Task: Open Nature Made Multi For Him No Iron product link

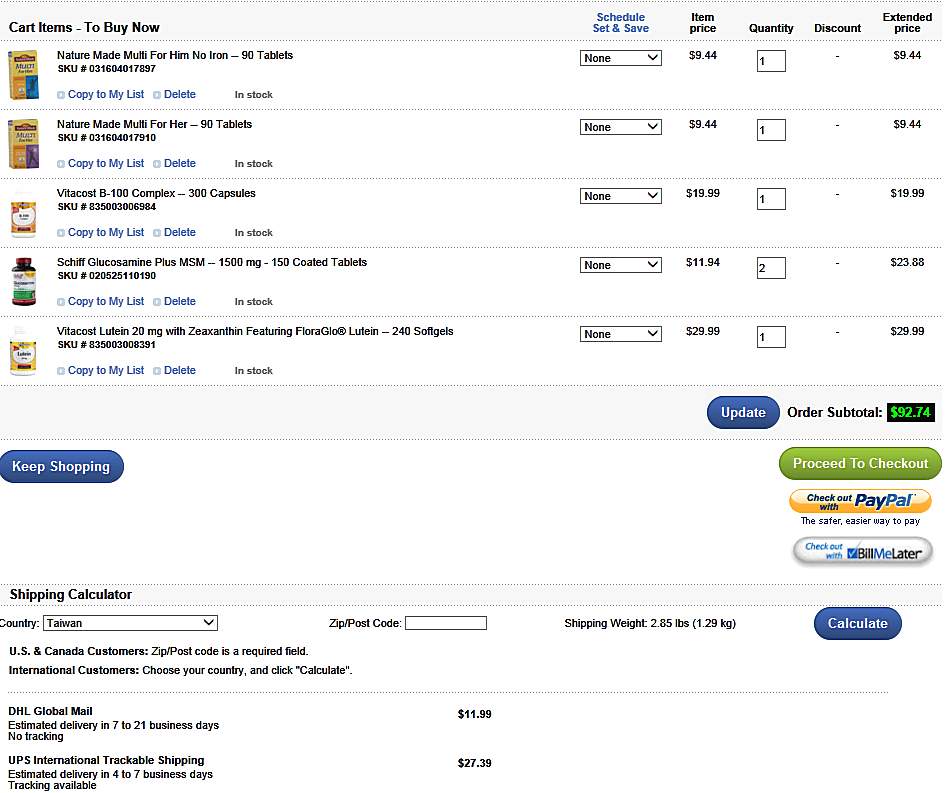Action: pos(175,55)
